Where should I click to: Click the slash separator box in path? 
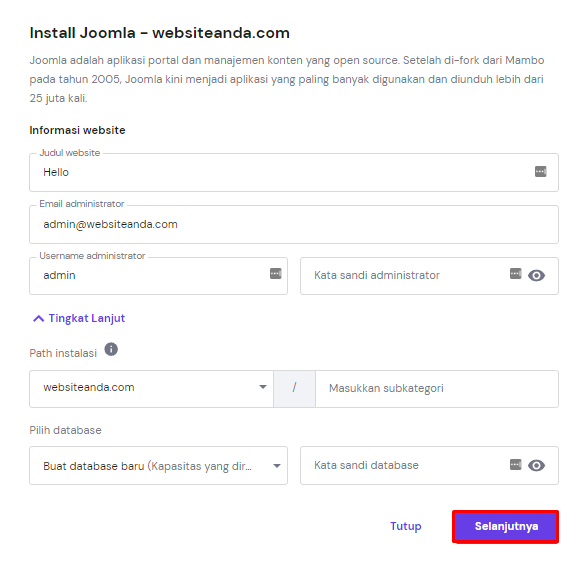point(295,389)
